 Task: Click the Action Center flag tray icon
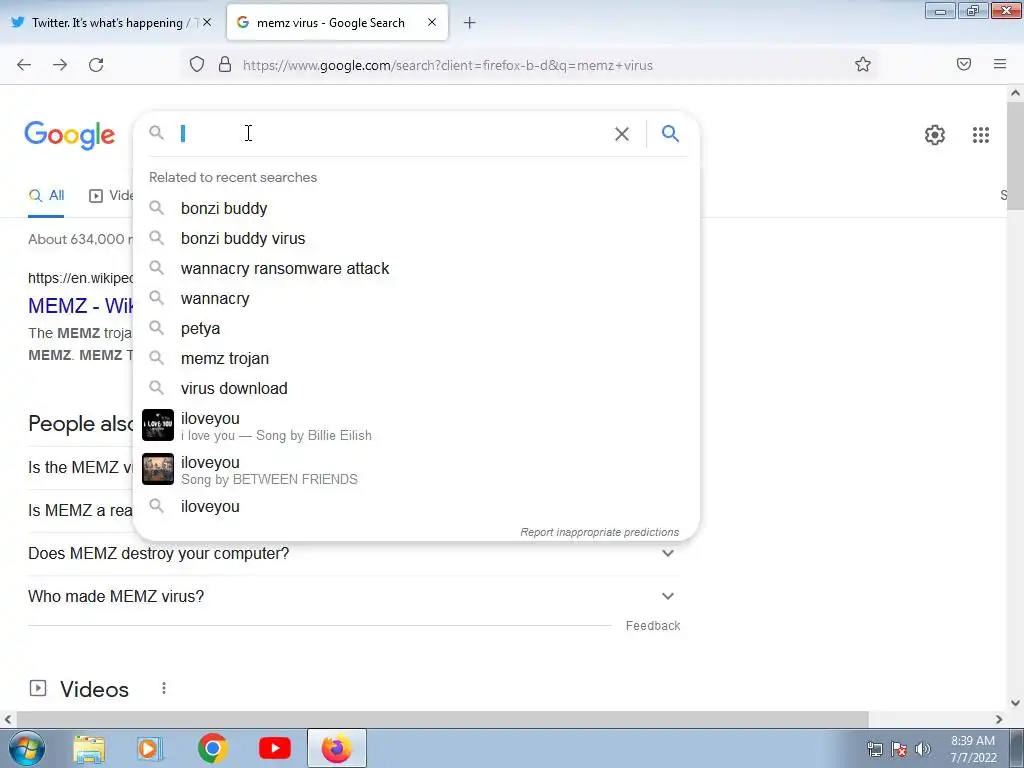899,749
